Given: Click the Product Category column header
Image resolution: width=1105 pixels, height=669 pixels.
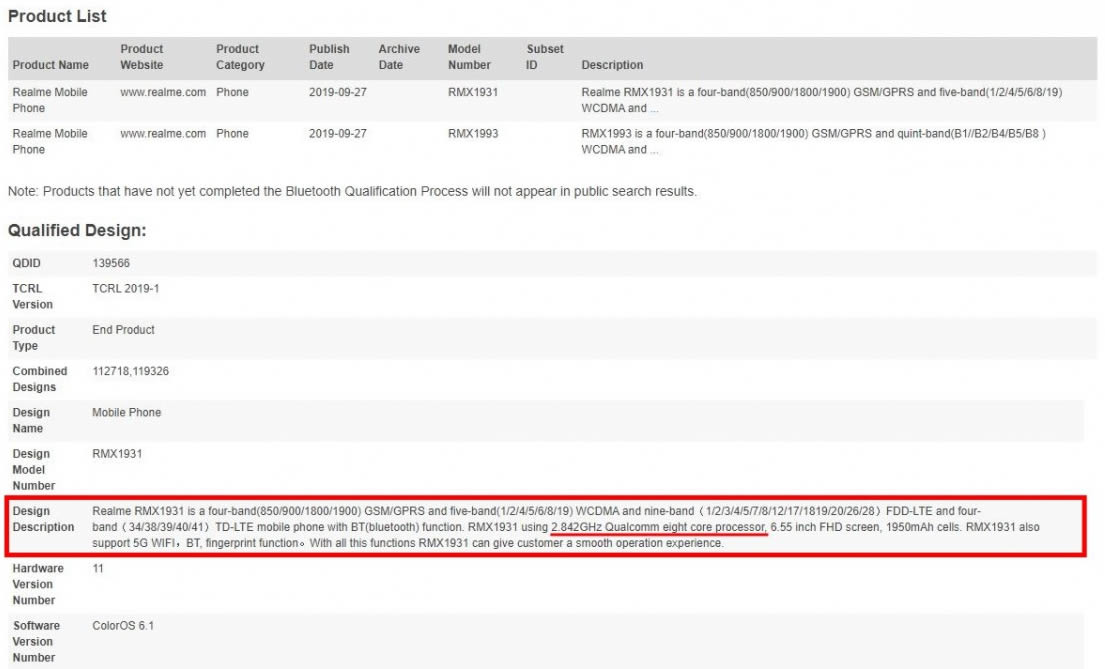Looking at the screenshot, I should (x=240, y=57).
